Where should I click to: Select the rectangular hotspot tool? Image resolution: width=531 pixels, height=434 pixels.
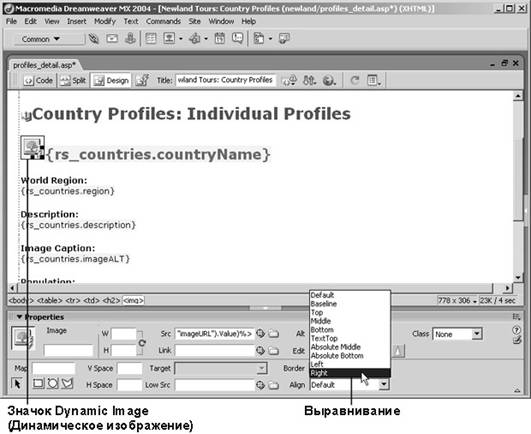38,384
